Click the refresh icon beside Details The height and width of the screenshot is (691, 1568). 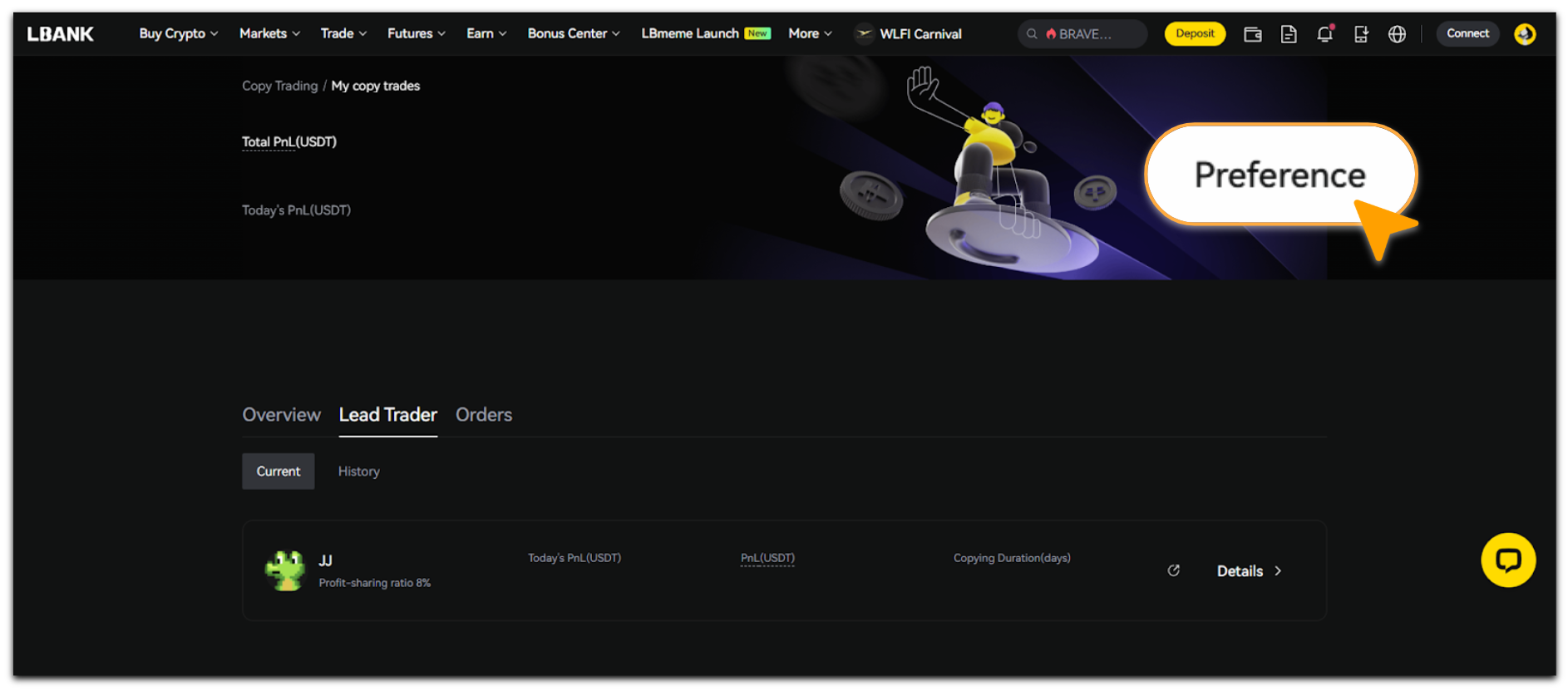[1173, 570]
